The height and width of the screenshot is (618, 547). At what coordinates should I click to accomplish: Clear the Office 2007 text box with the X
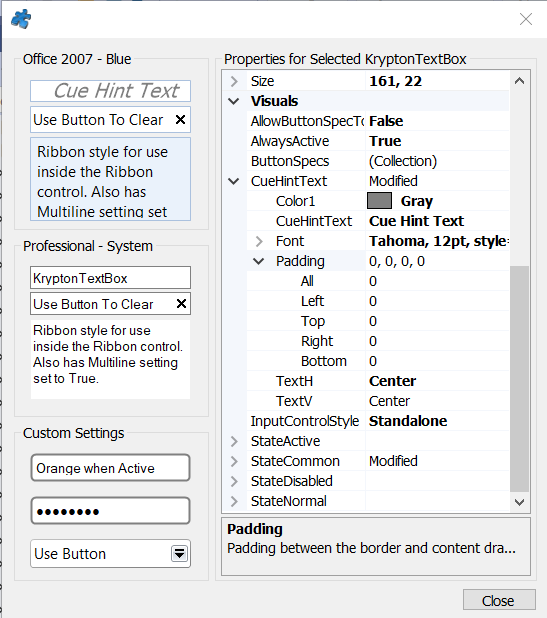[x=180, y=119]
